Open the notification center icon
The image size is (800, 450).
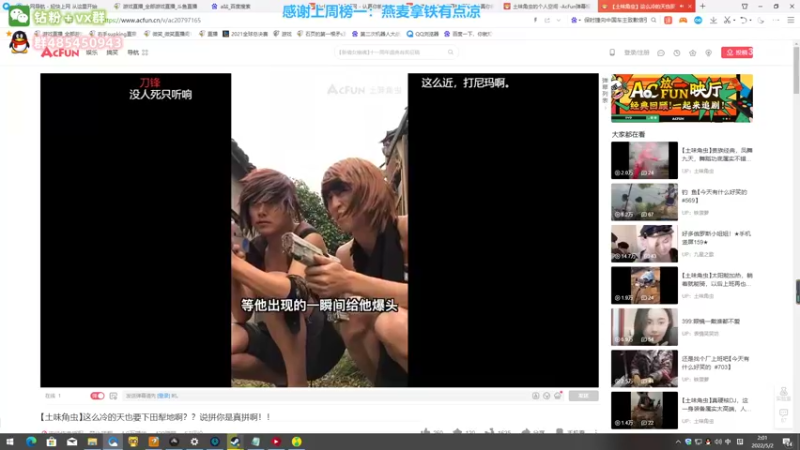(x=787, y=442)
